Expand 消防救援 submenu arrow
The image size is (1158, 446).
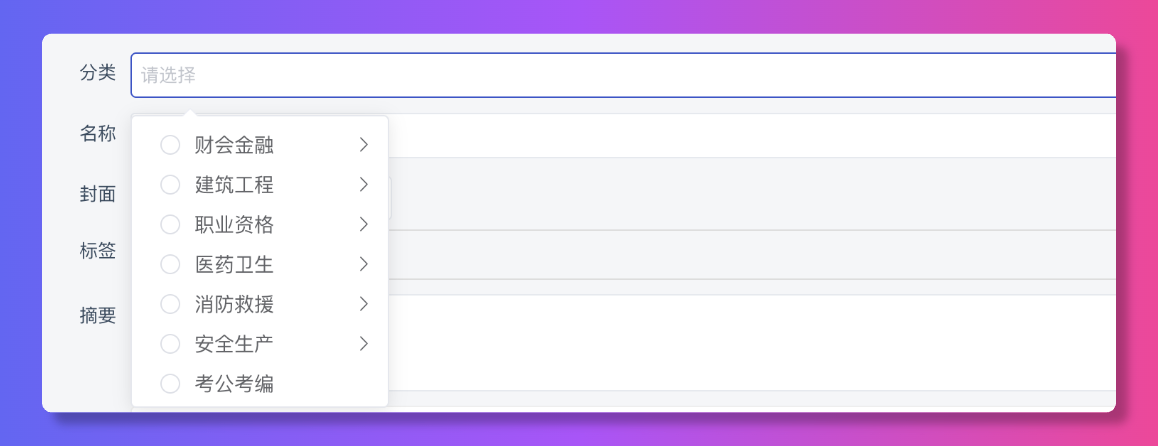[x=364, y=304]
